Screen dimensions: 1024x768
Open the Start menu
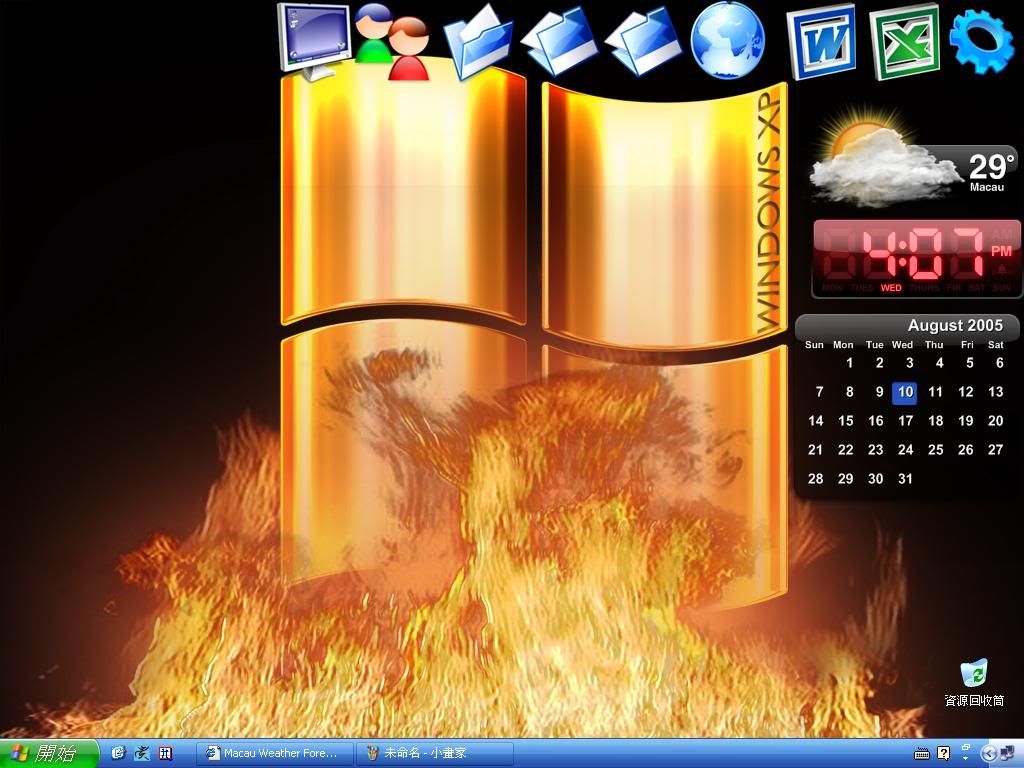49,753
